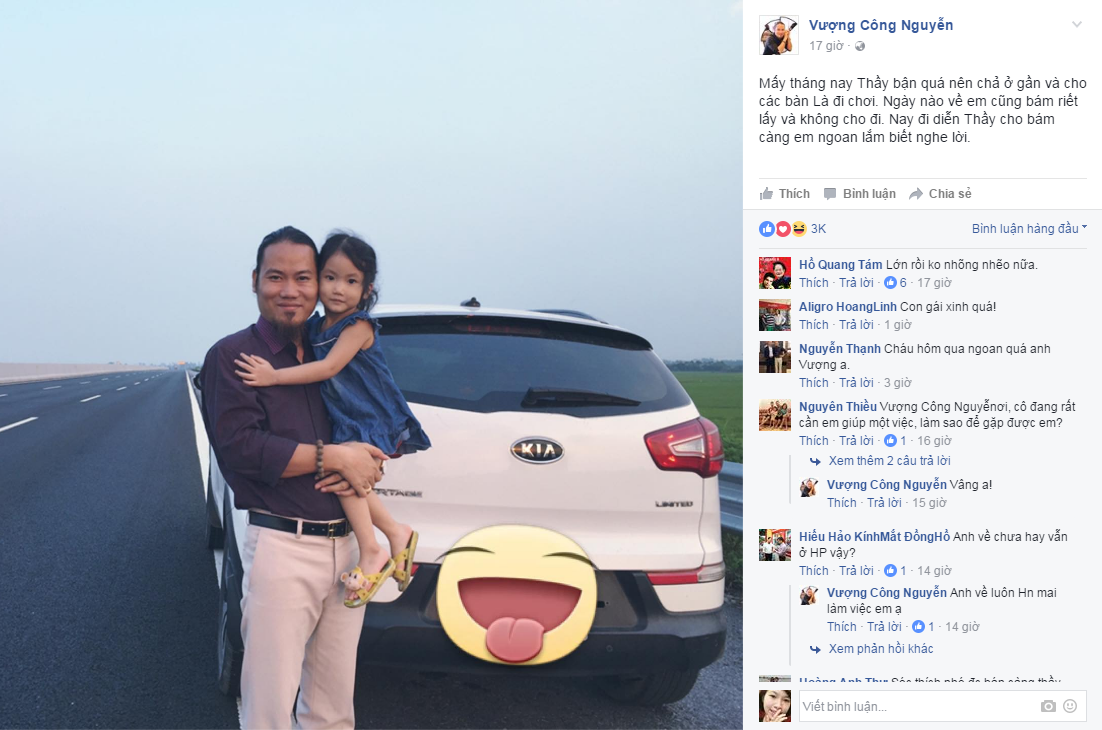
Task: Click the Chia sẻ share arrow icon
Action: [916, 194]
